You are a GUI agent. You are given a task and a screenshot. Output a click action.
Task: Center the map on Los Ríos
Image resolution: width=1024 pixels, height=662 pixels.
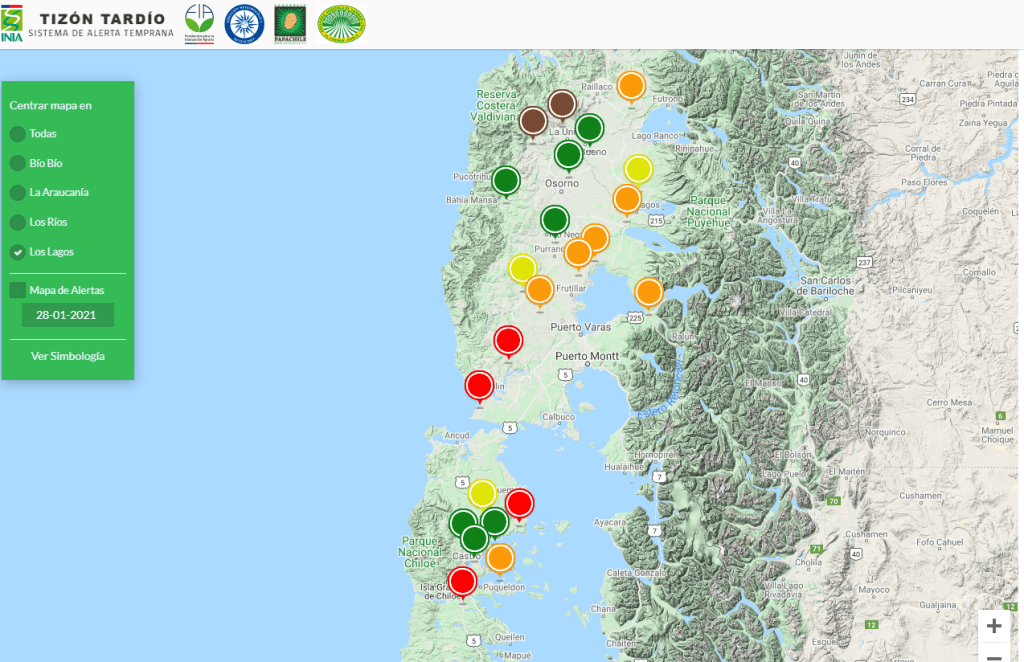coord(18,222)
